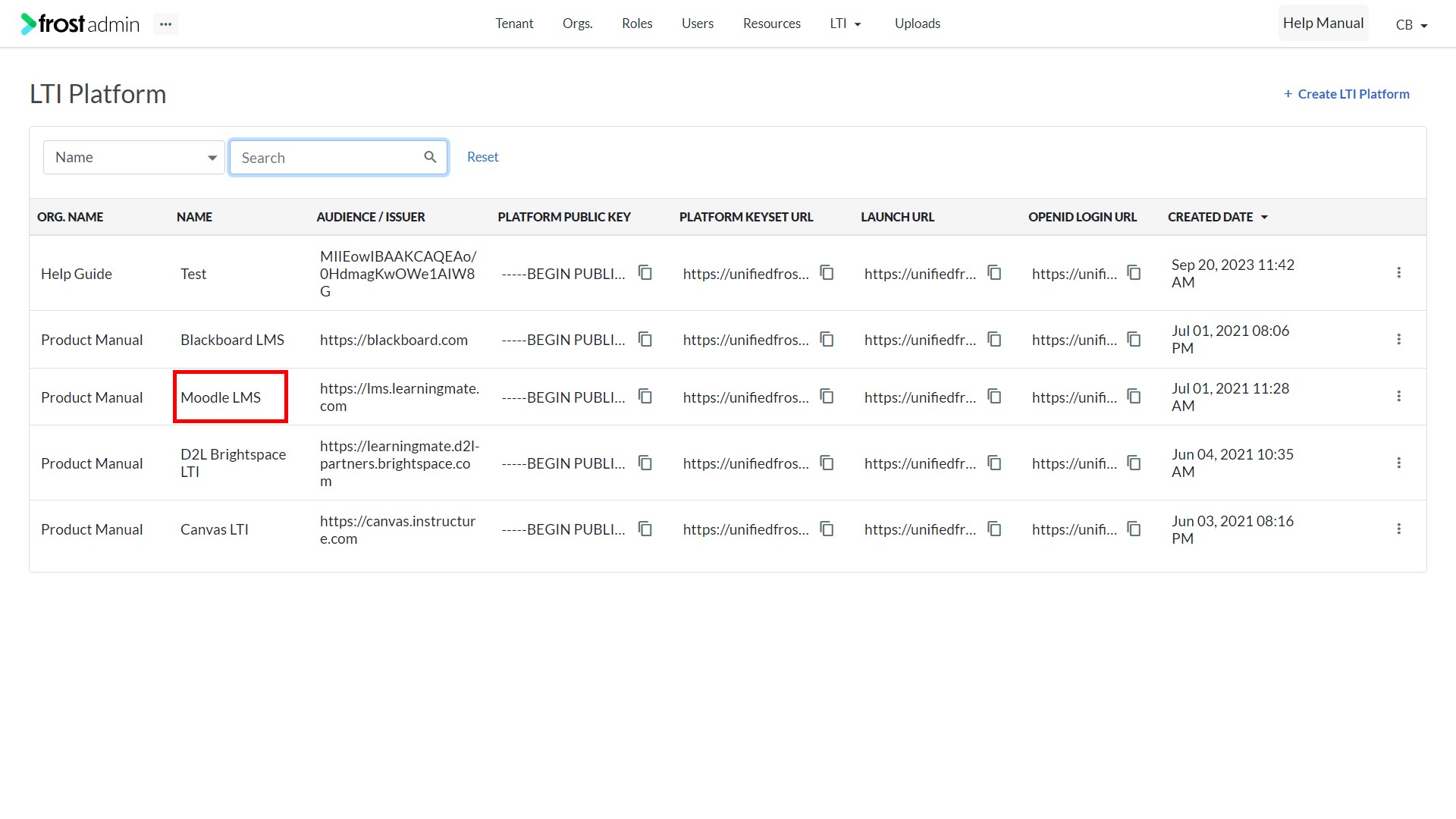Click the frost admin logo
The image size is (1456, 819).
pyautogui.click(x=80, y=24)
